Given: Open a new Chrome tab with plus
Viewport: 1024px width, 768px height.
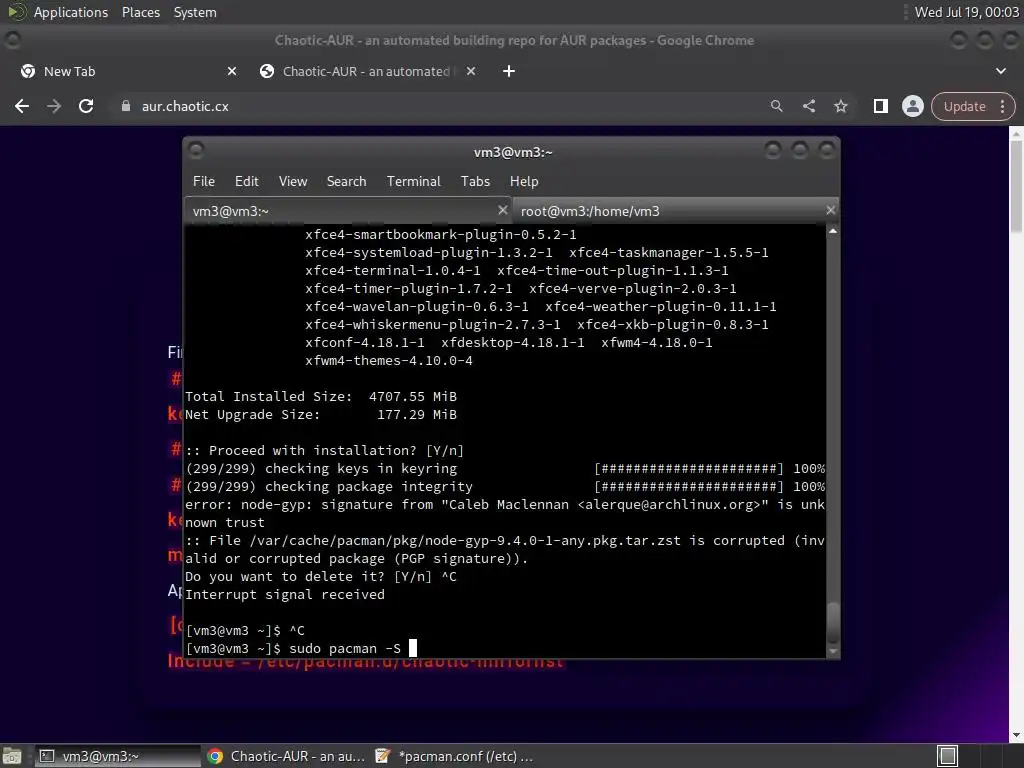Looking at the screenshot, I should (509, 71).
